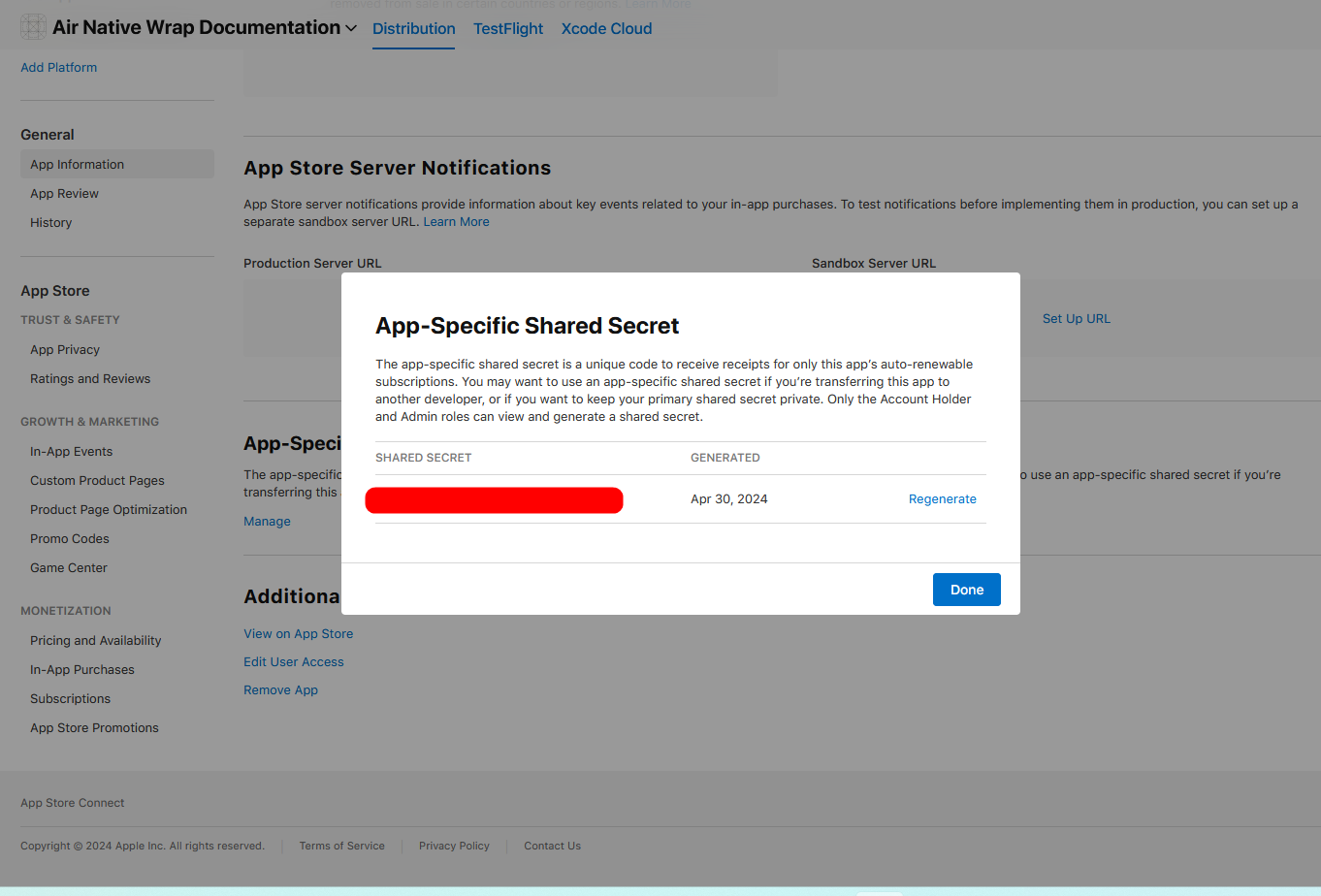
Task: Click App Store Connect footer text
Action: [73, 803]
